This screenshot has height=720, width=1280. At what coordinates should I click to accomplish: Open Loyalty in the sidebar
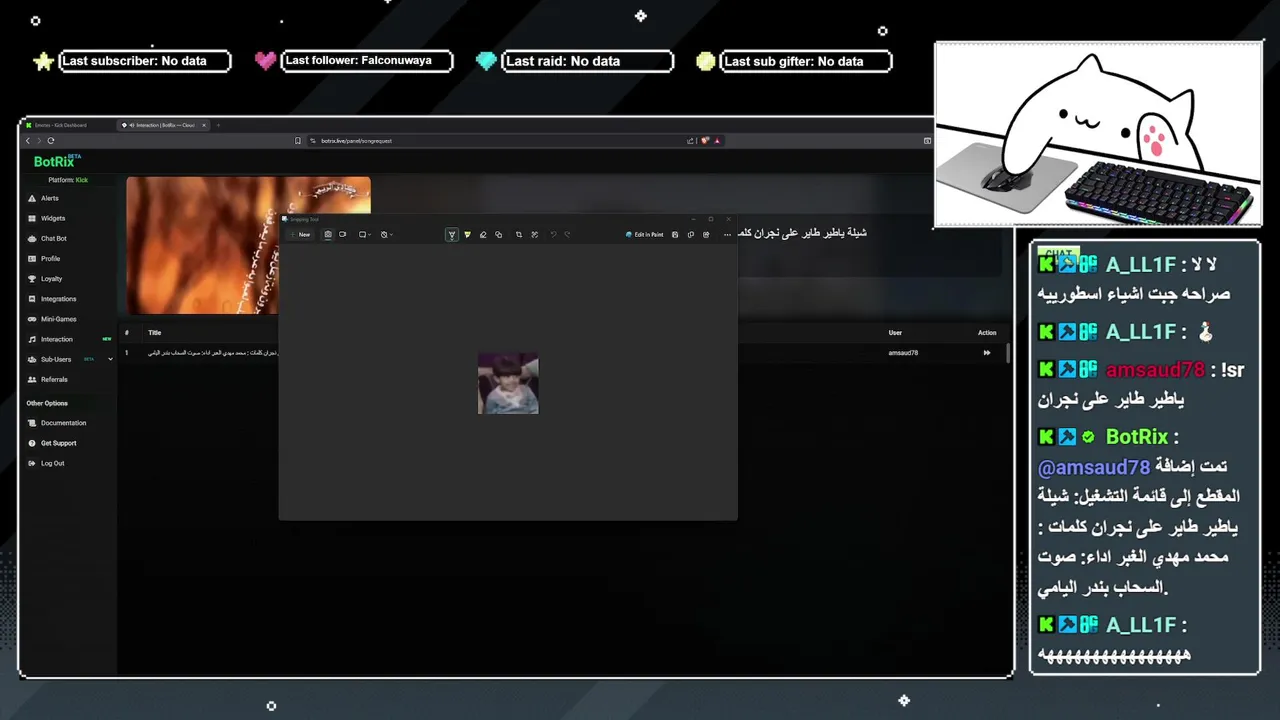[51, 279]
